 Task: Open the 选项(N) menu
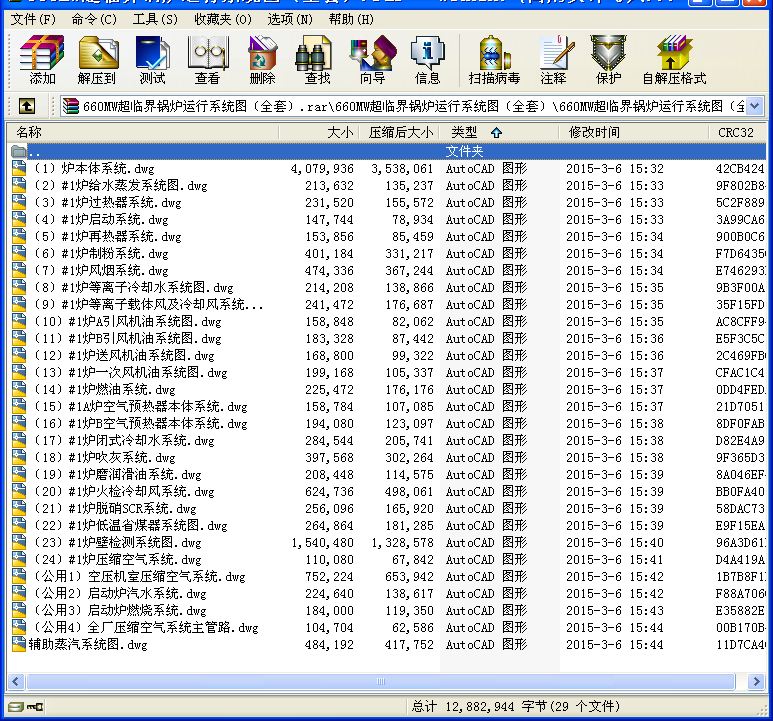click(x=290, y=19)
